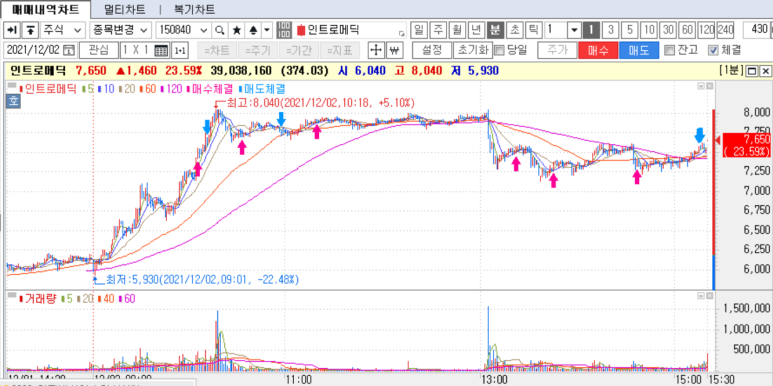Click the stock search magnifier icon

(220, 30)
